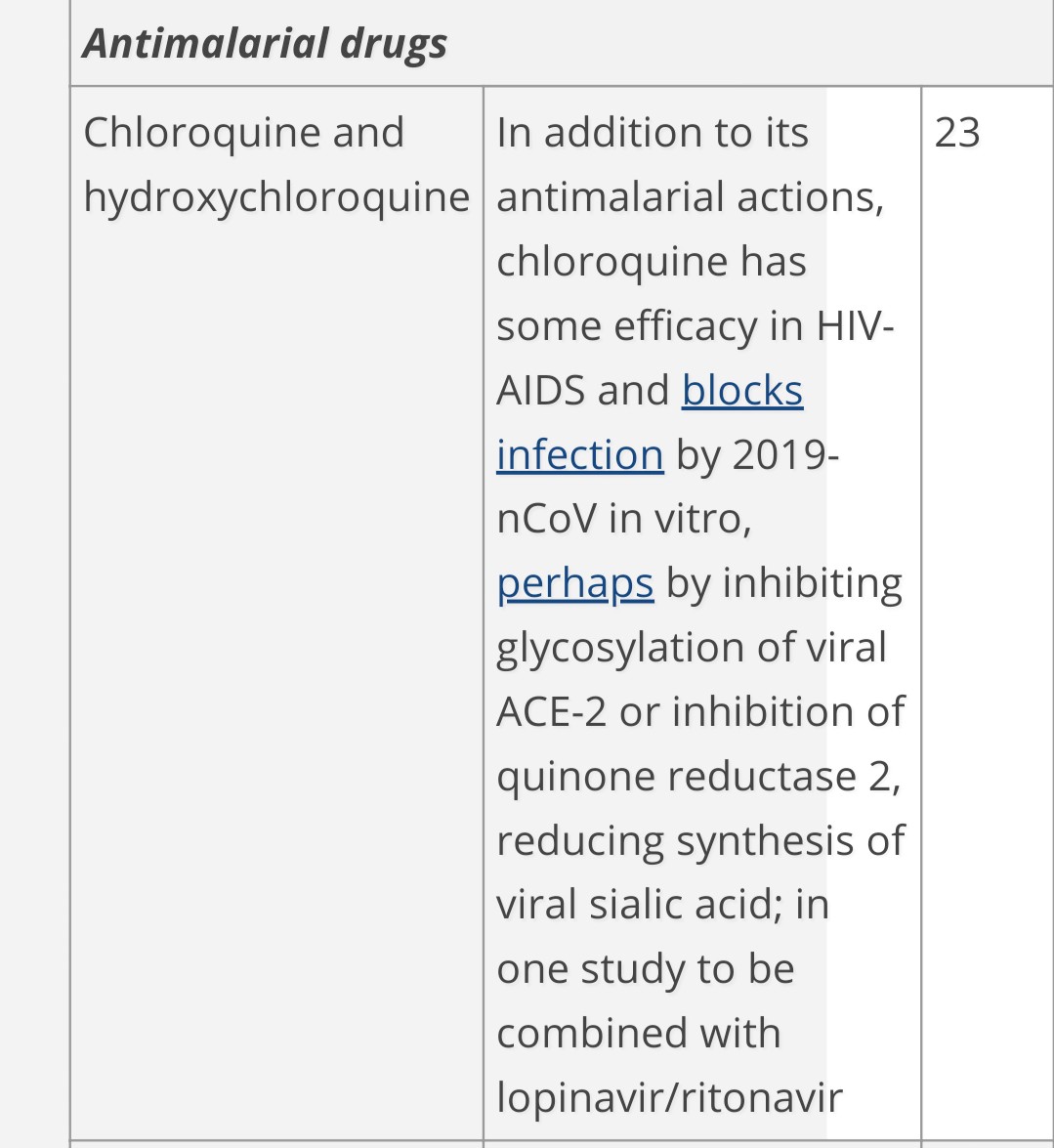Click the "antimalarial actions," text
Image resolution: width=1054 pixels, height=1148 pixels.
[691, 197]
